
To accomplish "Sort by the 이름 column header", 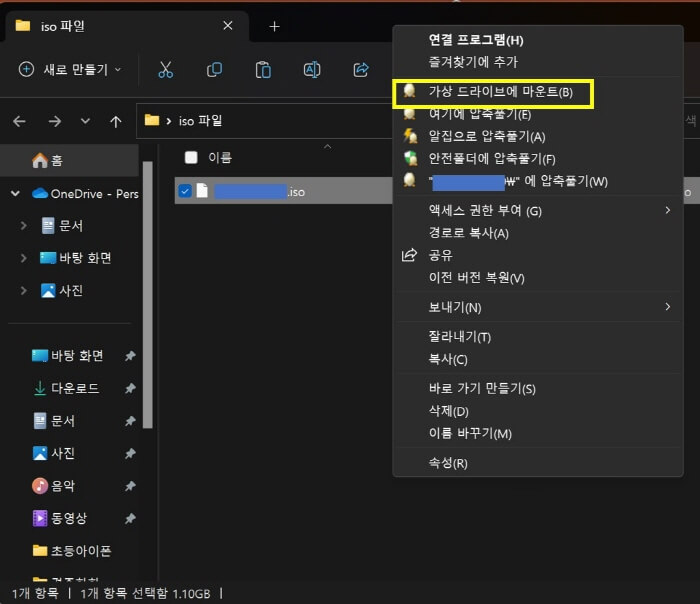I will click(220, 158).
